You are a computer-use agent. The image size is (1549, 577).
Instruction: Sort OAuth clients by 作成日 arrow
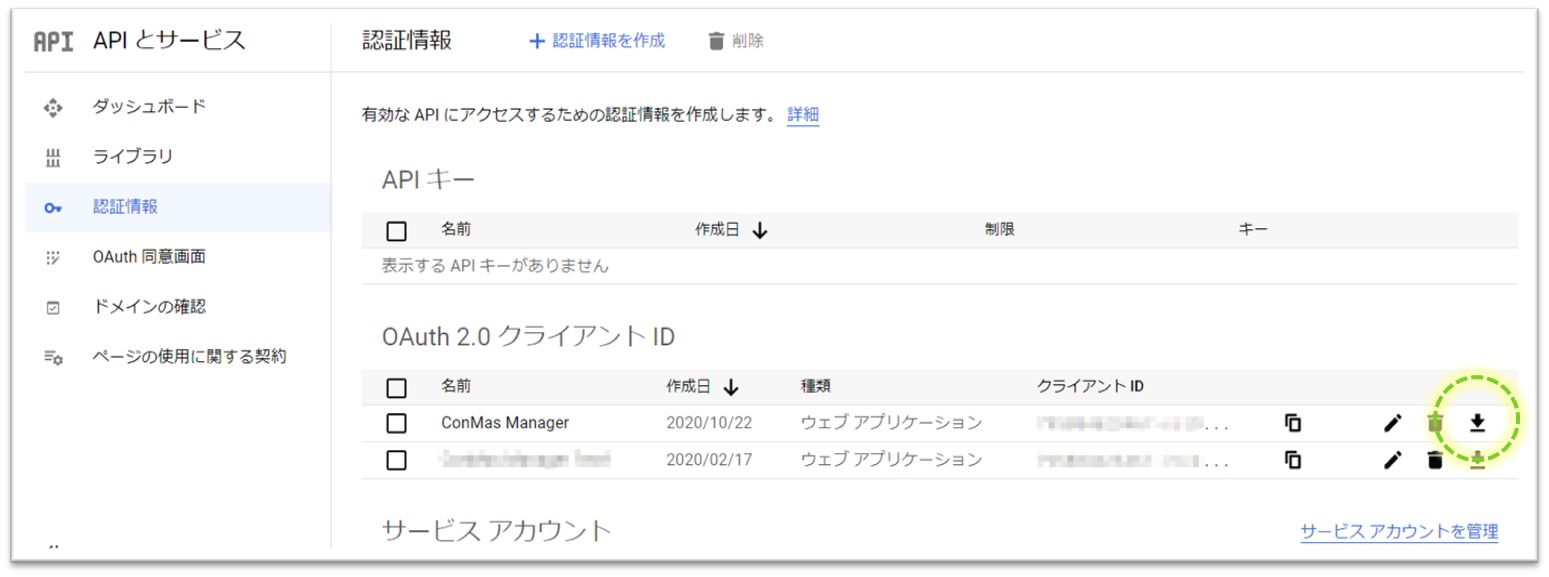[x=731, y=387]
